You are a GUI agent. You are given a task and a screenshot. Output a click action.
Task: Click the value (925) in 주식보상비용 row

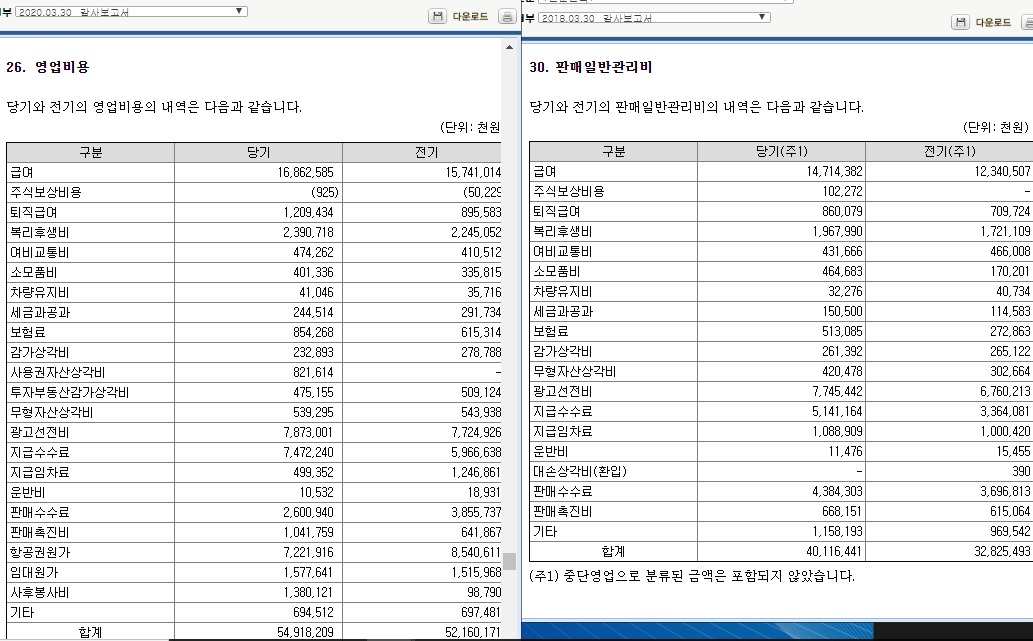(x=325, y=192)
